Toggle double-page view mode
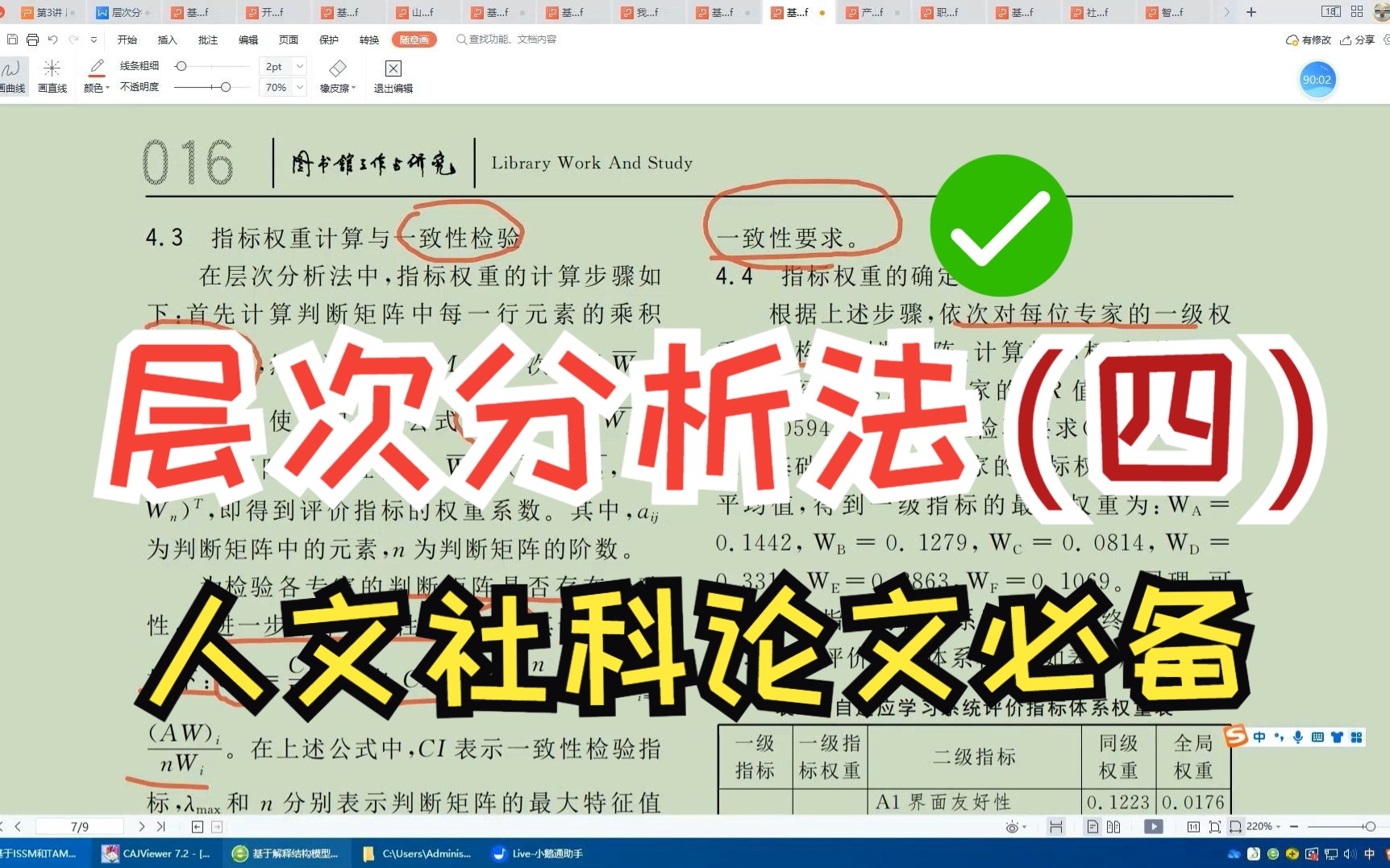This screenshot has width=1390, height=868. [1114, 826]
